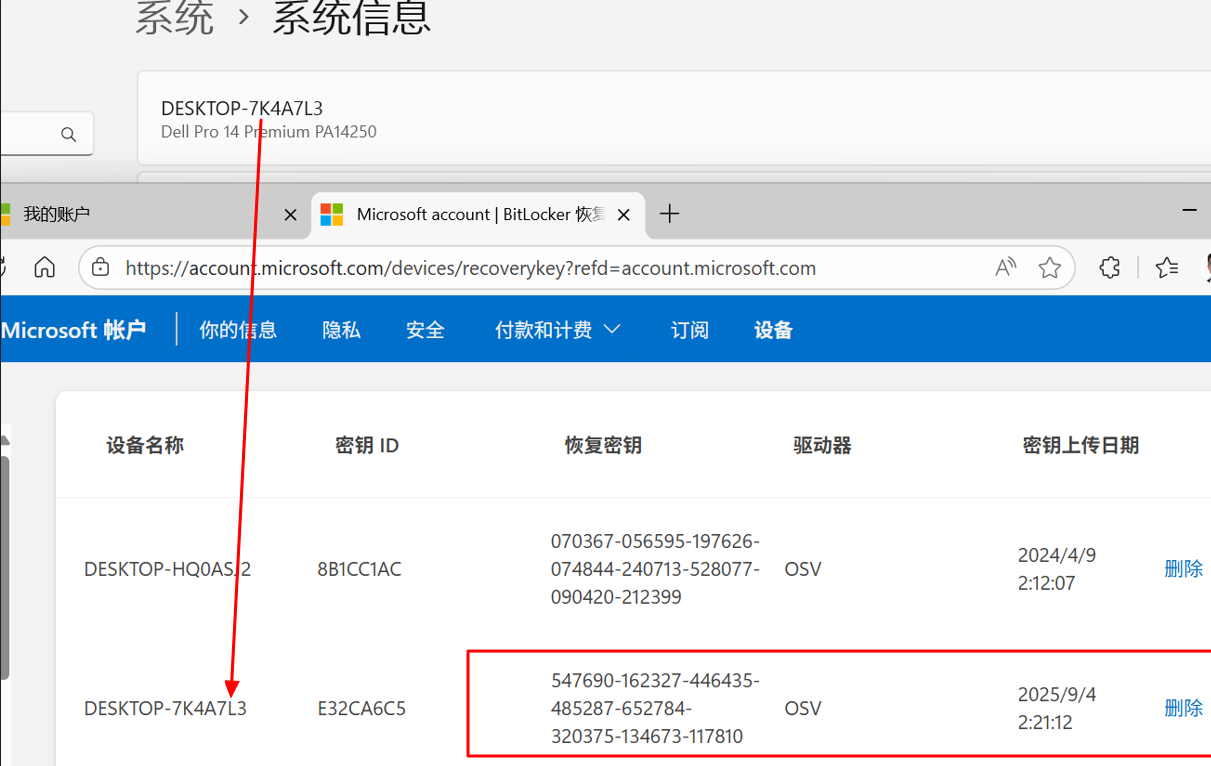
Task: Click the Microsoft 帐户 home link
Action: [x=76, y=329]
